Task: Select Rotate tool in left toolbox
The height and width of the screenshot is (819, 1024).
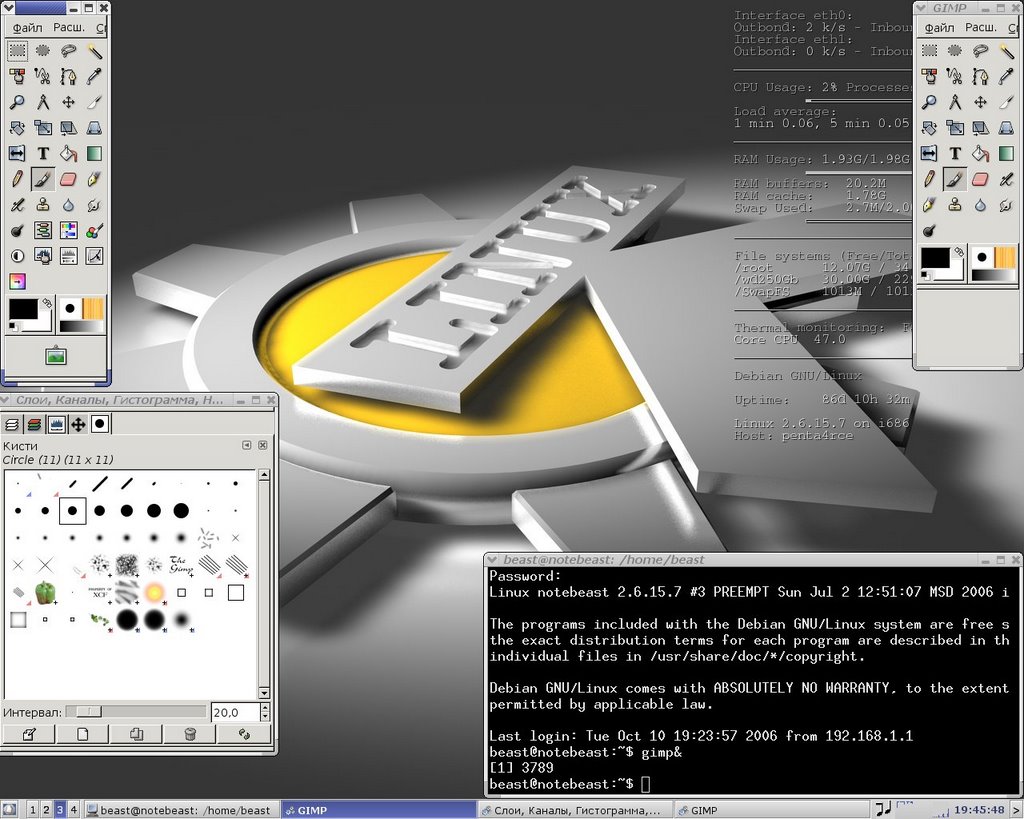Action: pos(18,127)
